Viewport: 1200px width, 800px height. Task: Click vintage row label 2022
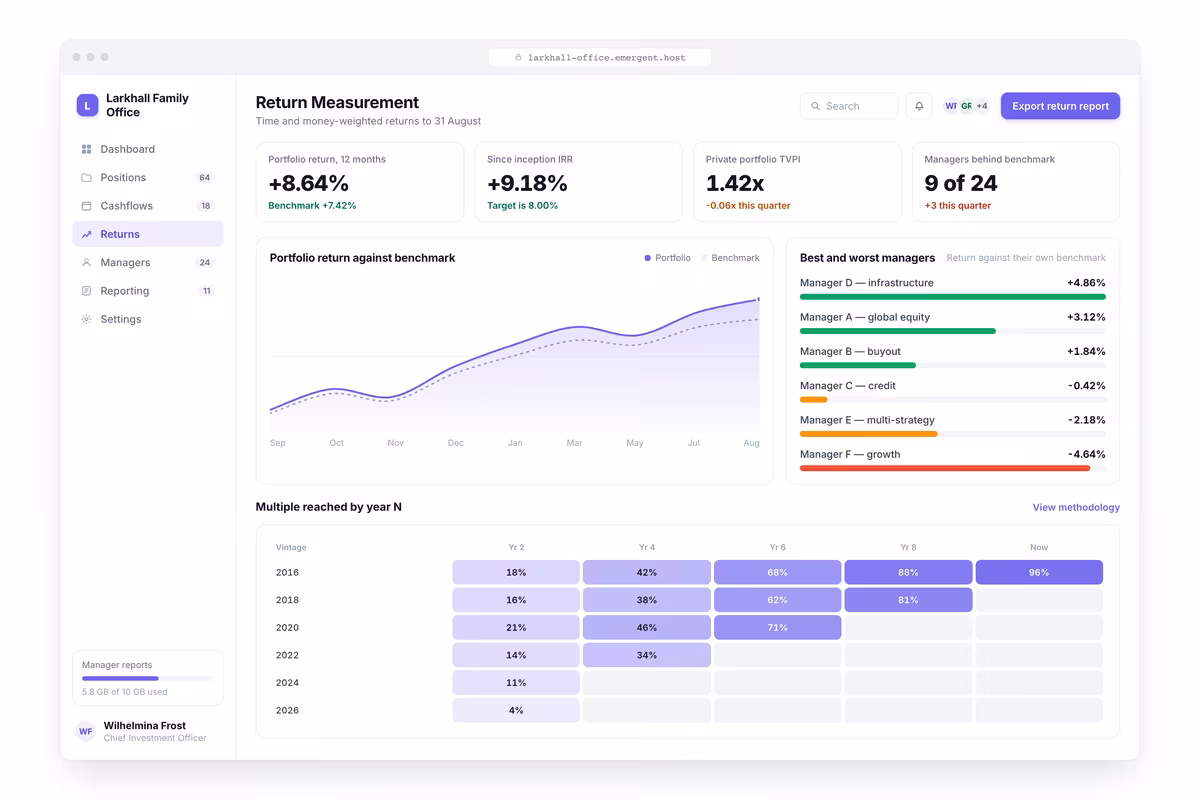pos(287,655)
